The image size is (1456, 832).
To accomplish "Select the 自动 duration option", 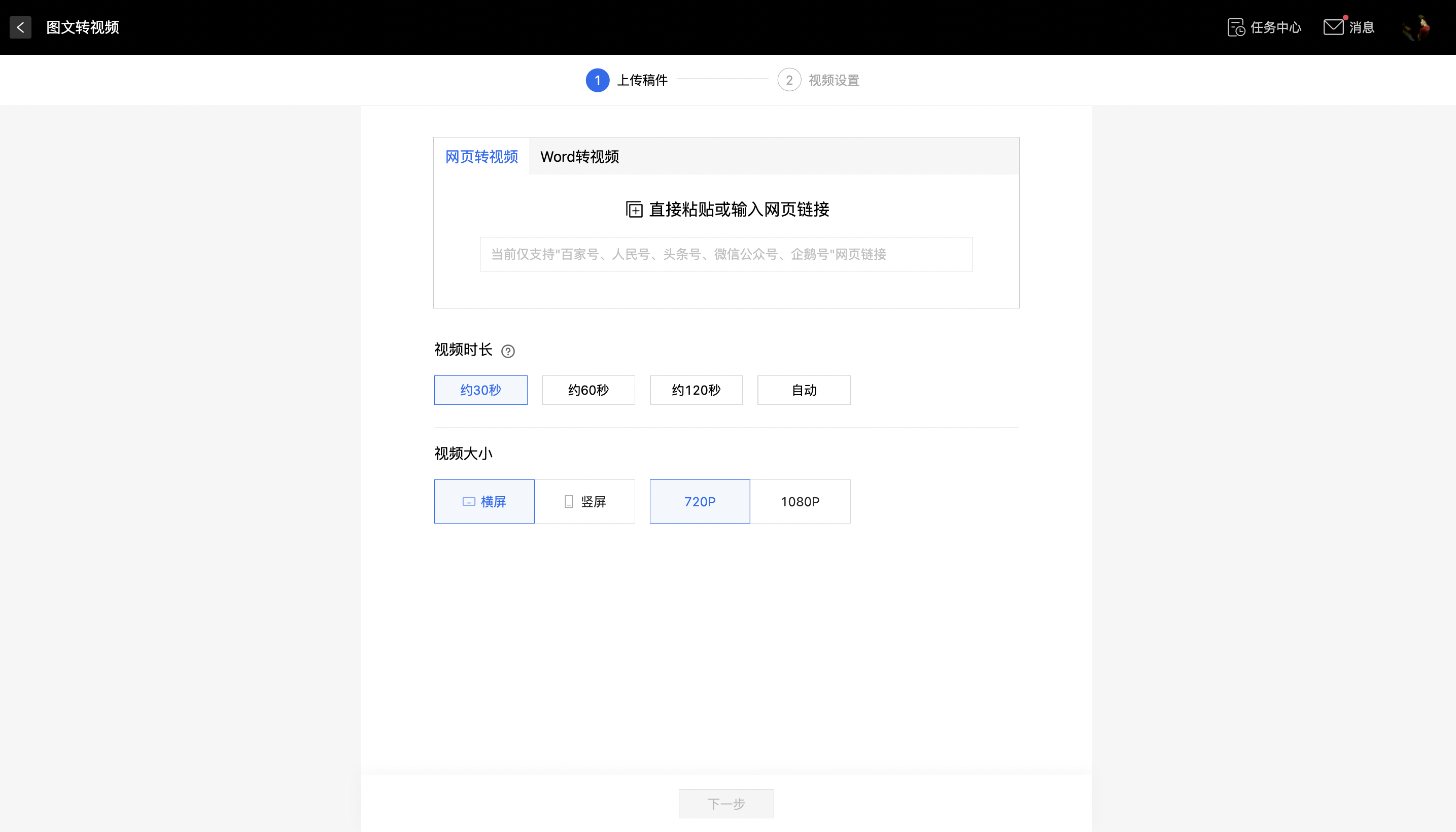I will (804, 390).
